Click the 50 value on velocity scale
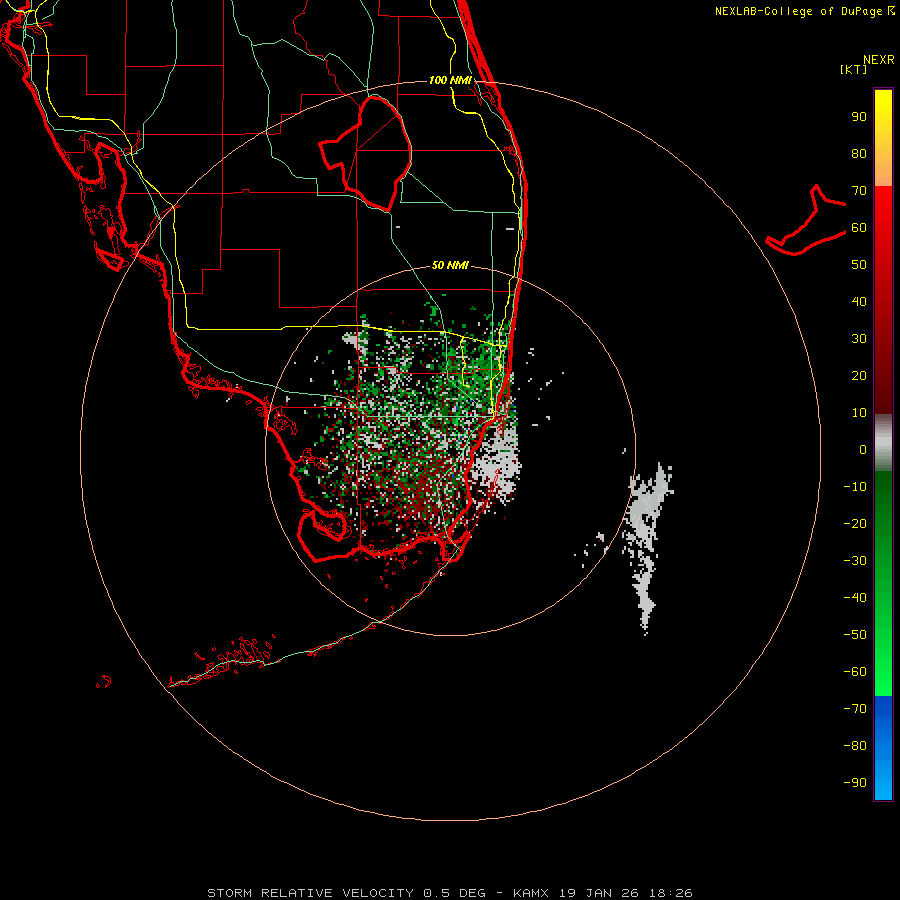The image size is (900, 900). (x=859, y=265)
